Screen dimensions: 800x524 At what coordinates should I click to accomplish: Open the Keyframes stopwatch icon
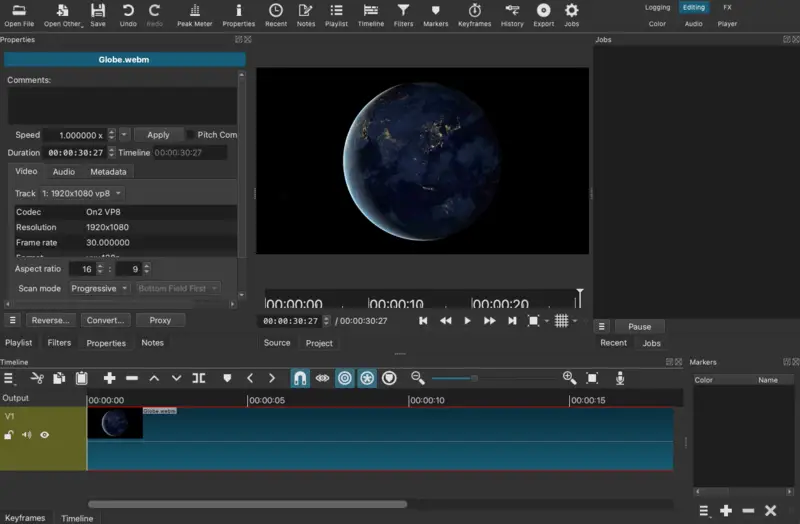(474, 15)
